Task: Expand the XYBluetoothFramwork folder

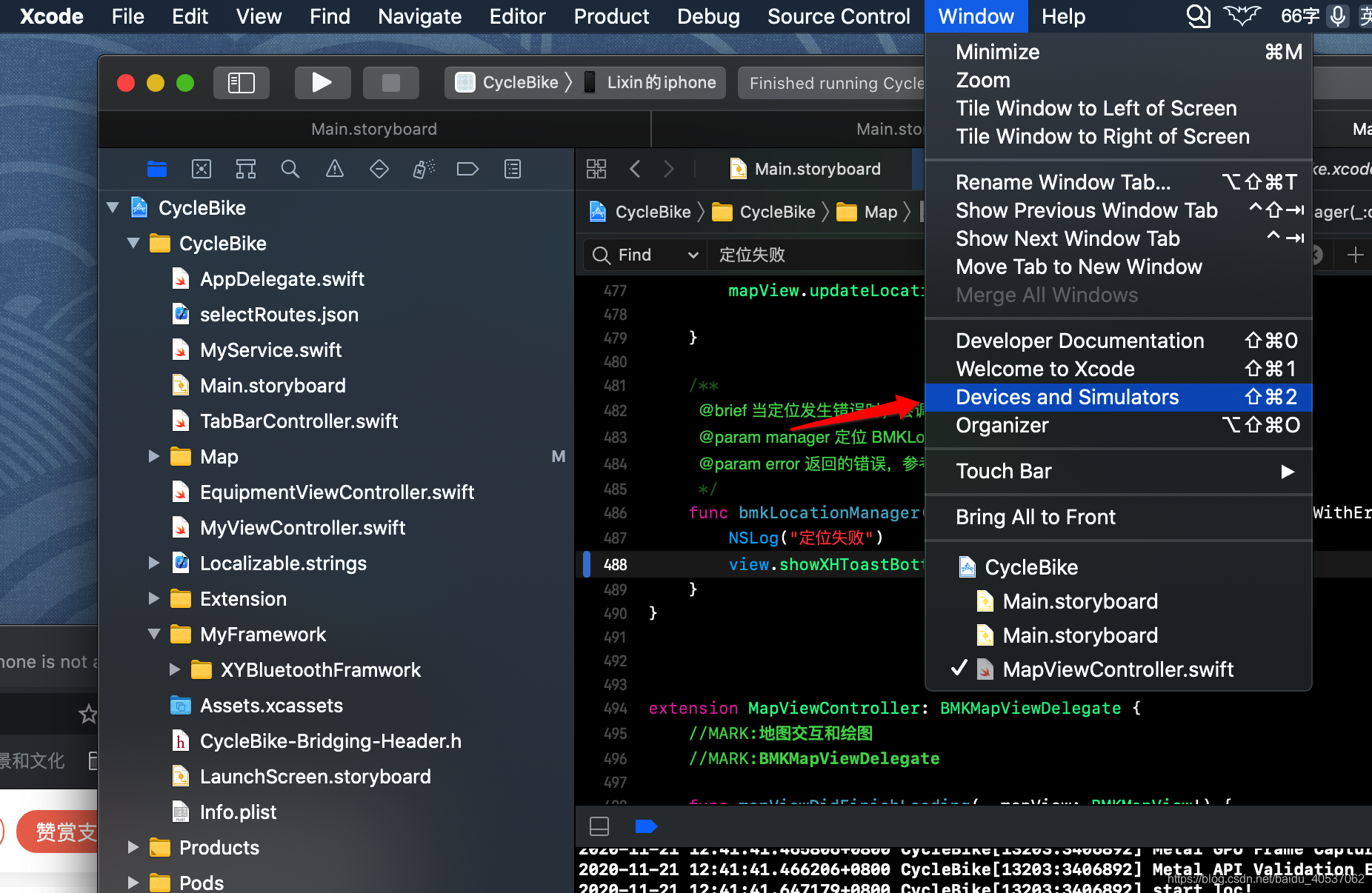Action: tap(175, 670)
